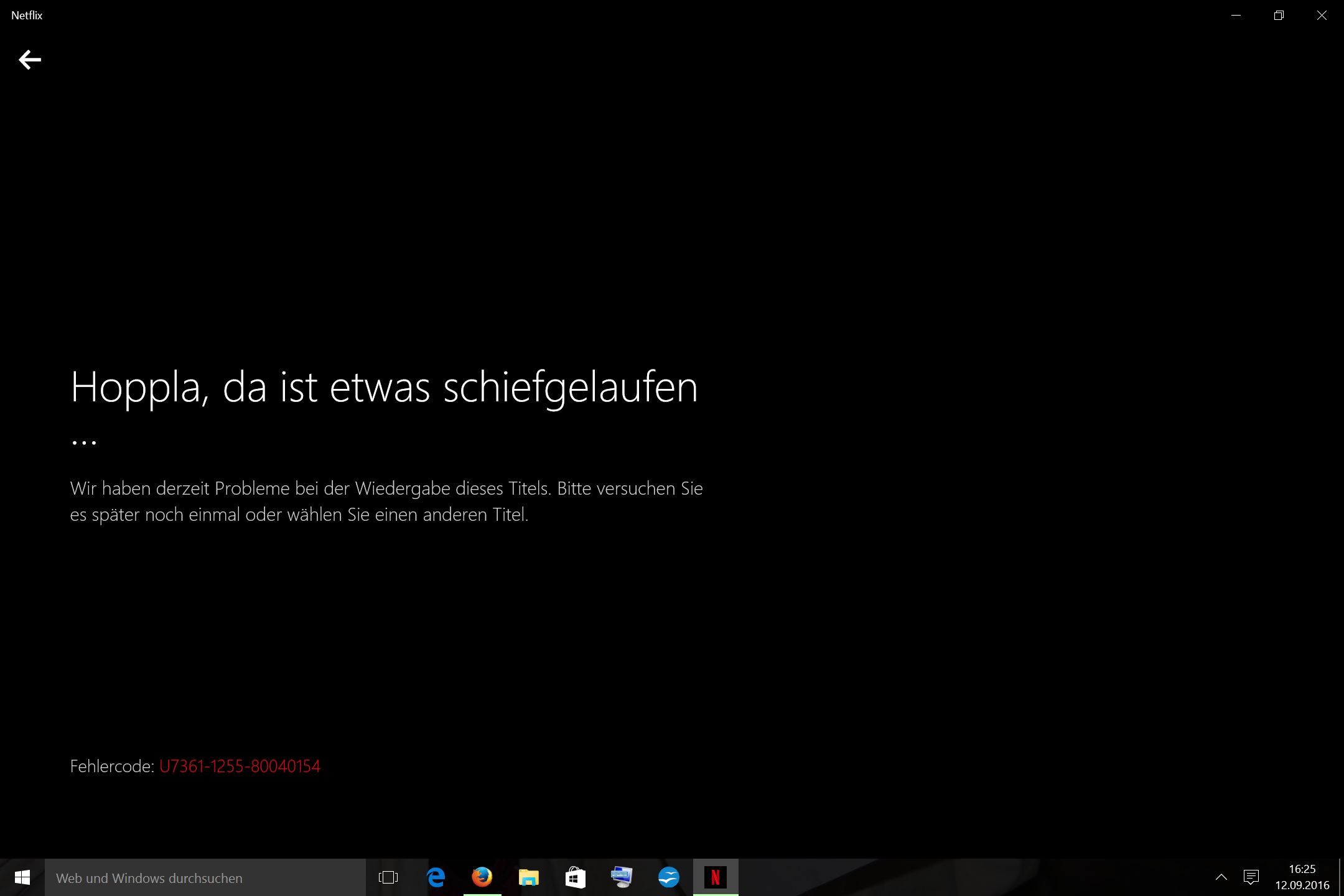Switch to Firefox on the taskbar
The height and width of the screenshot is (896, 1344).
482,877
